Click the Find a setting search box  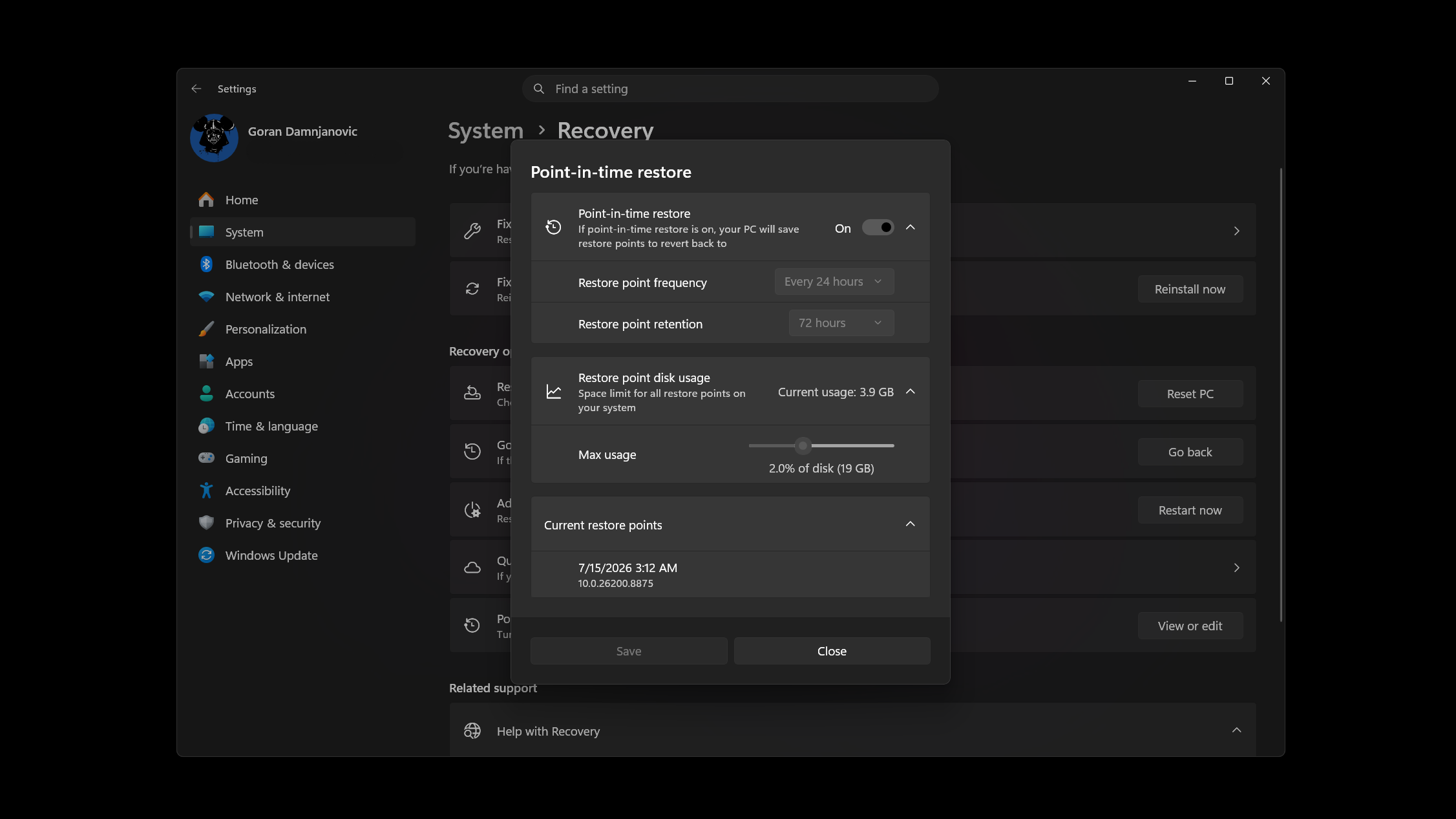point(730,89)
